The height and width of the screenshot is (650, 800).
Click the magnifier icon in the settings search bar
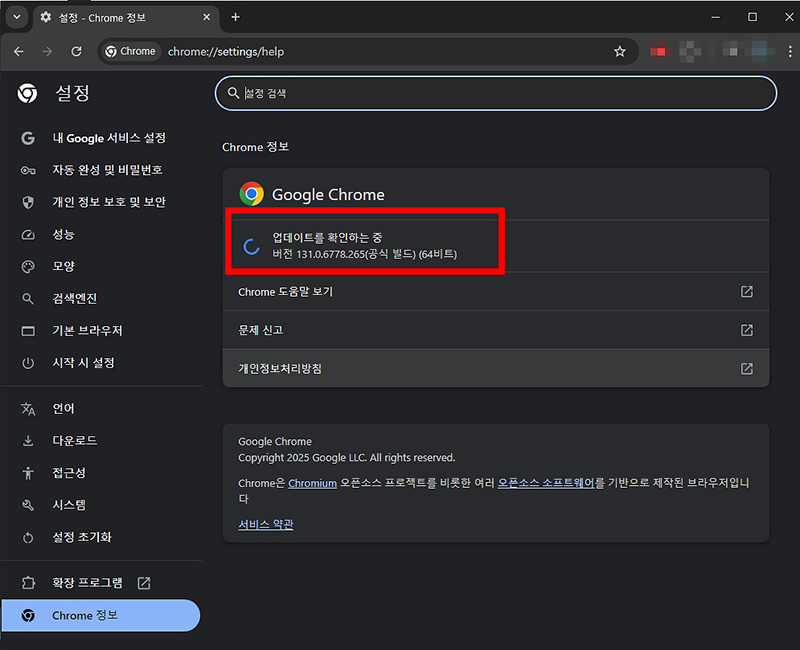232,93
